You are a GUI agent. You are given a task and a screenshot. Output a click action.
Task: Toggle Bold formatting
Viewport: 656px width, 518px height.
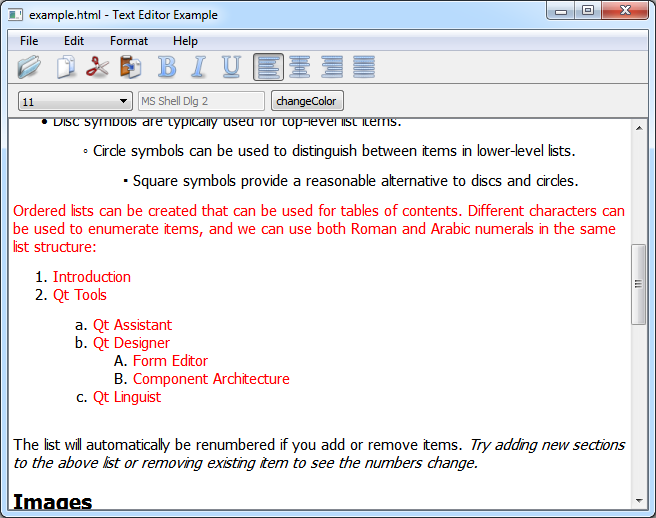point(167,67)
